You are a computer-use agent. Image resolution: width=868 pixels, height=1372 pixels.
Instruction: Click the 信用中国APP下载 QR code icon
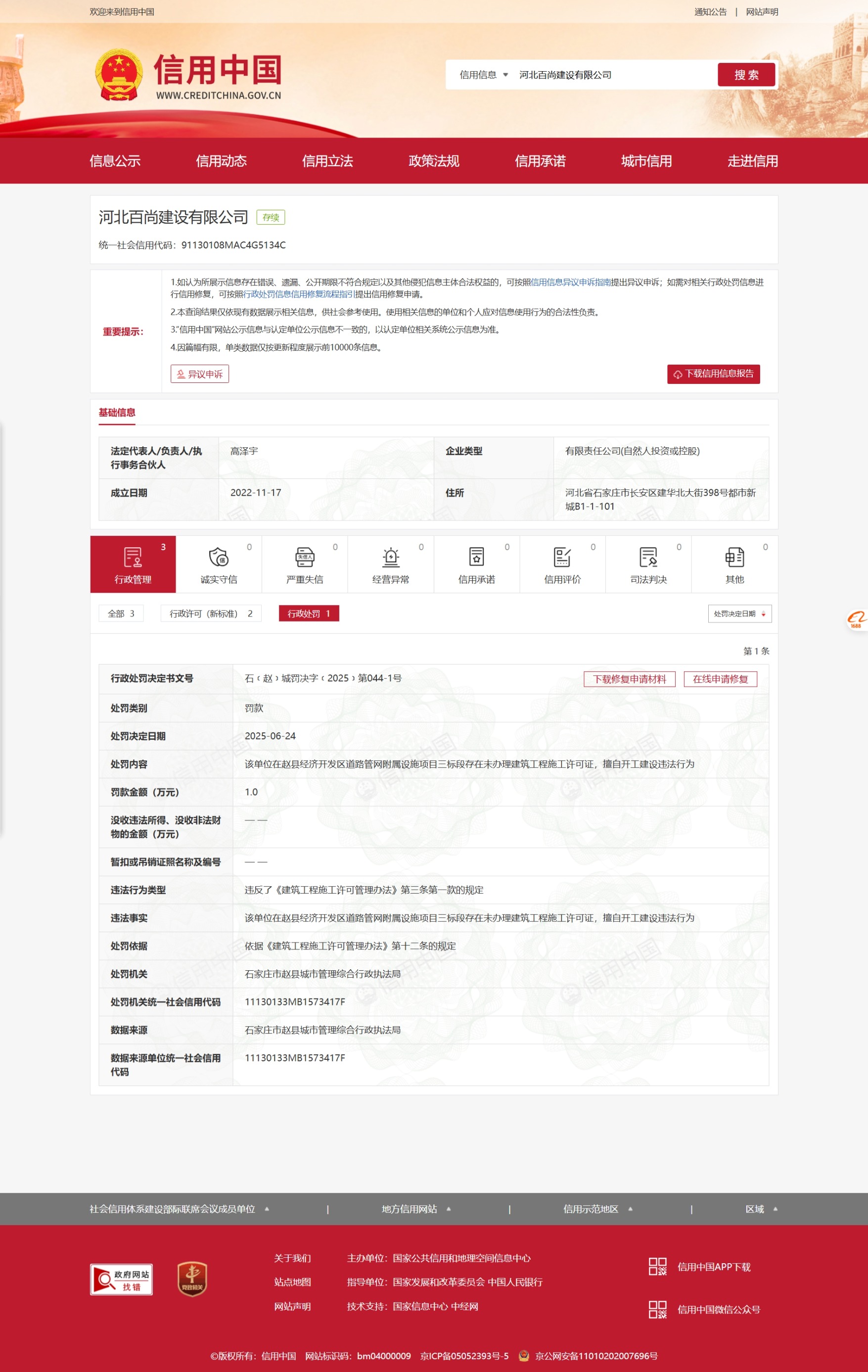657,1267
